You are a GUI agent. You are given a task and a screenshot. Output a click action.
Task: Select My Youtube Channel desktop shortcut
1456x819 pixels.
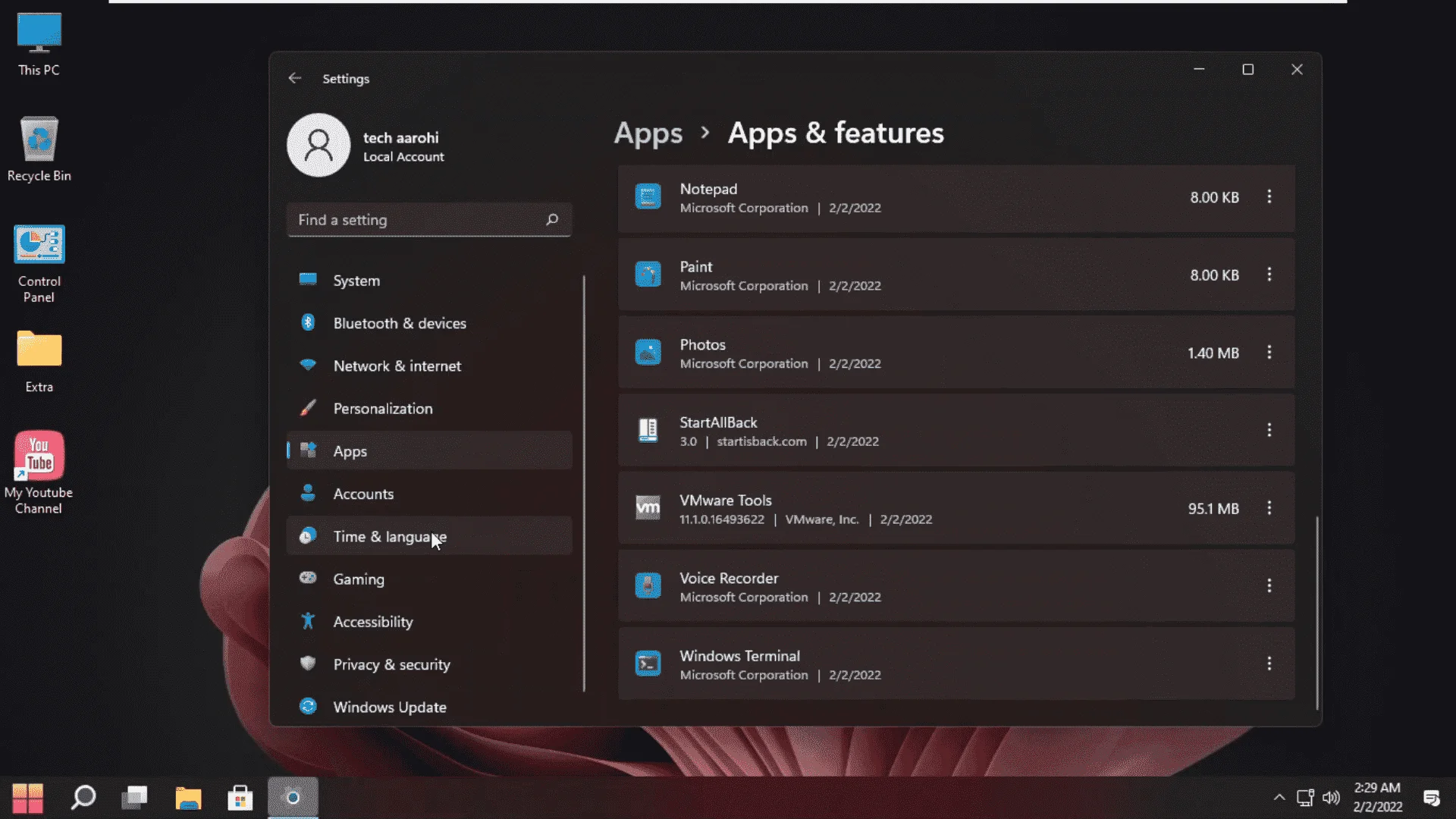pyautogui.click(x=39, y=472)
